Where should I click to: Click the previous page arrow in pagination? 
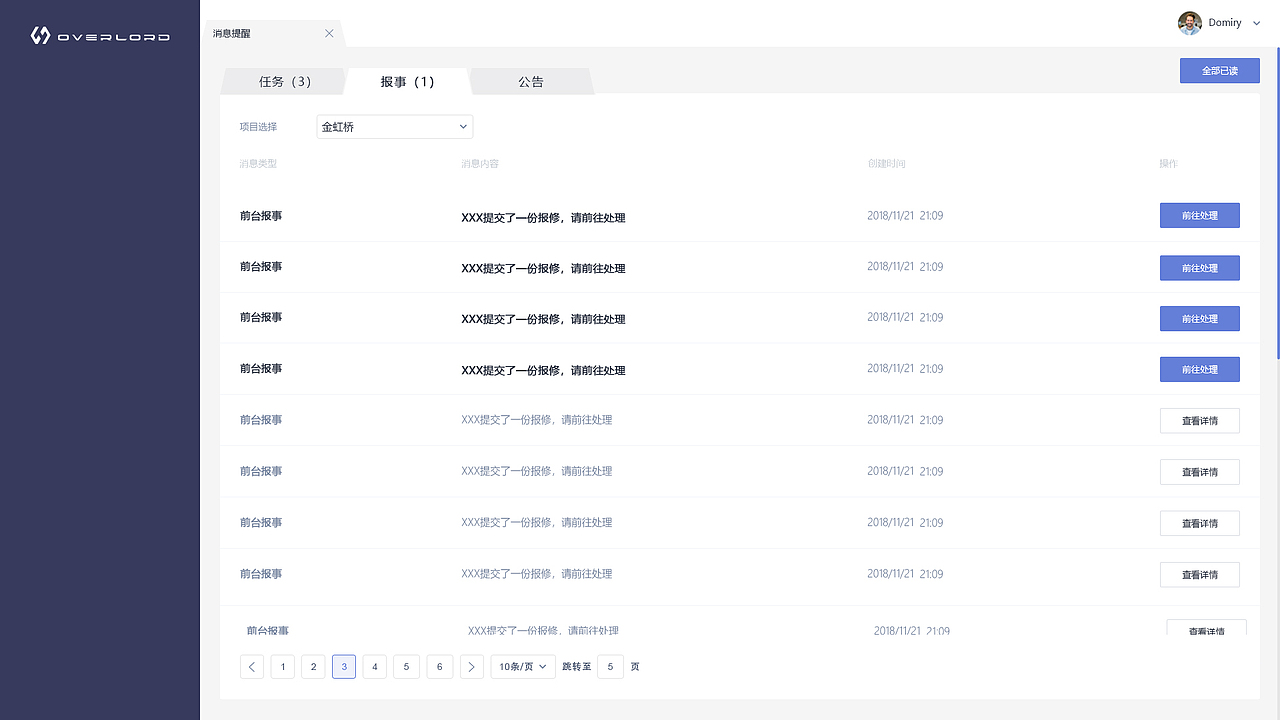[x=251, y=666]
